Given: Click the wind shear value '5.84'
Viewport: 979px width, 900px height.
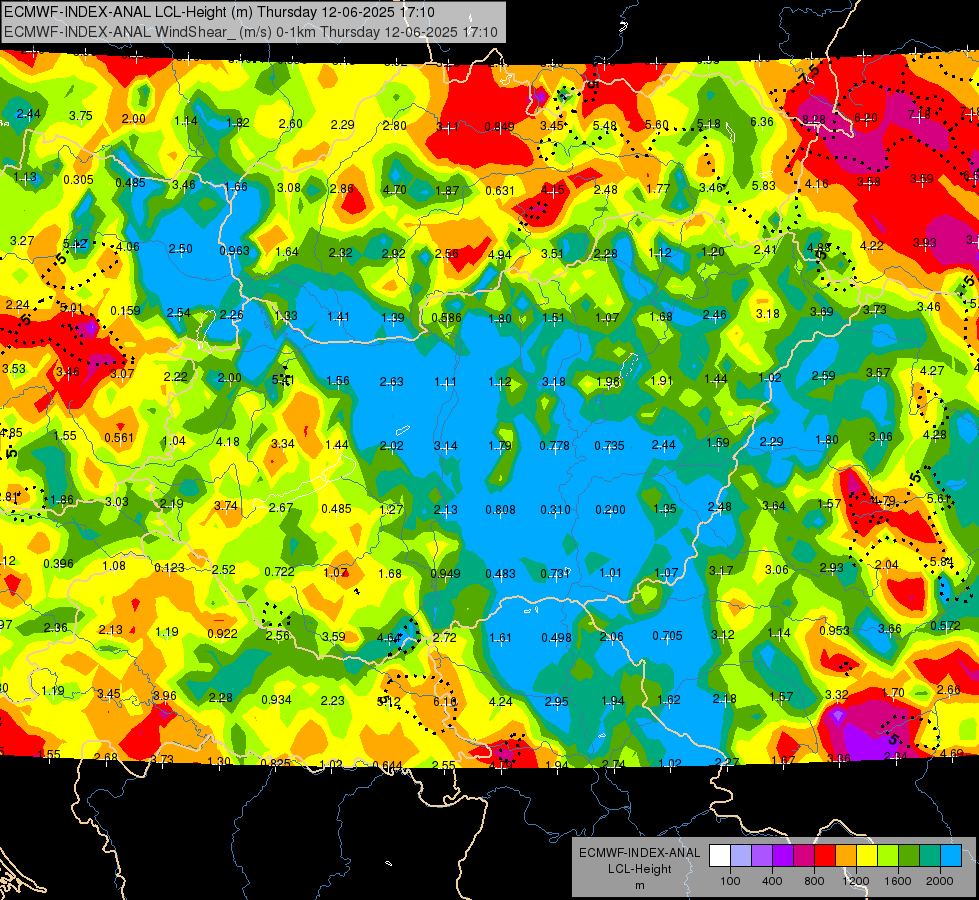Looking at the screenshot, I should tap(942, 561).
